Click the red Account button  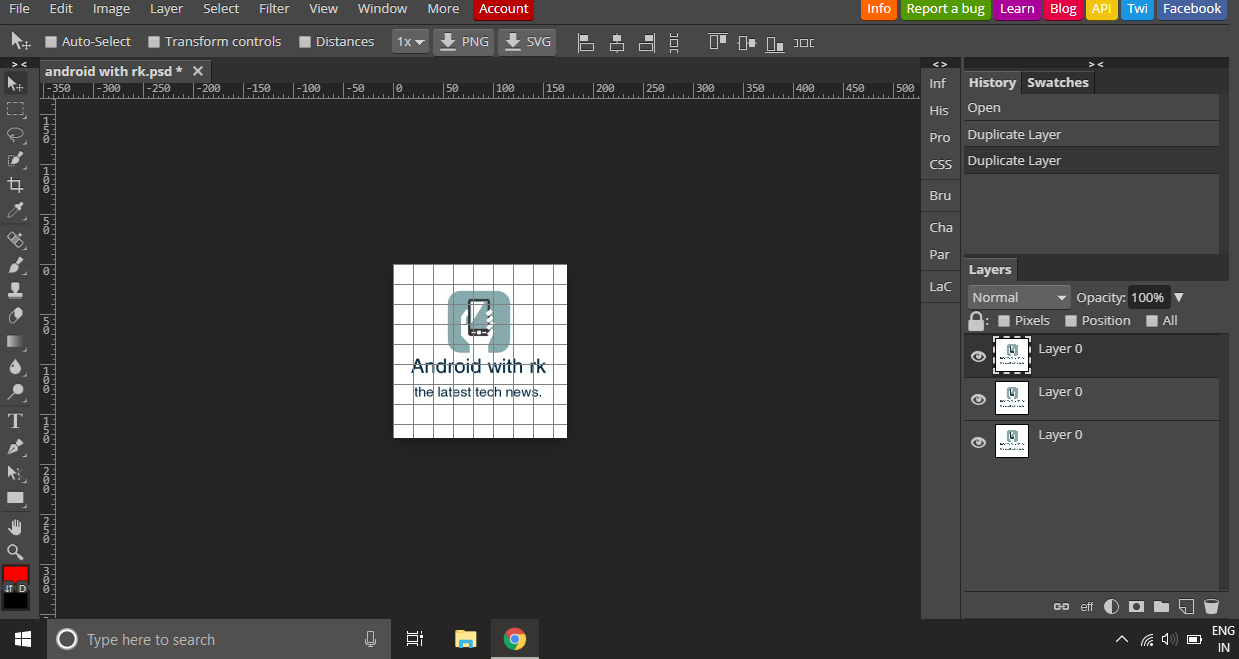(503, 9)
